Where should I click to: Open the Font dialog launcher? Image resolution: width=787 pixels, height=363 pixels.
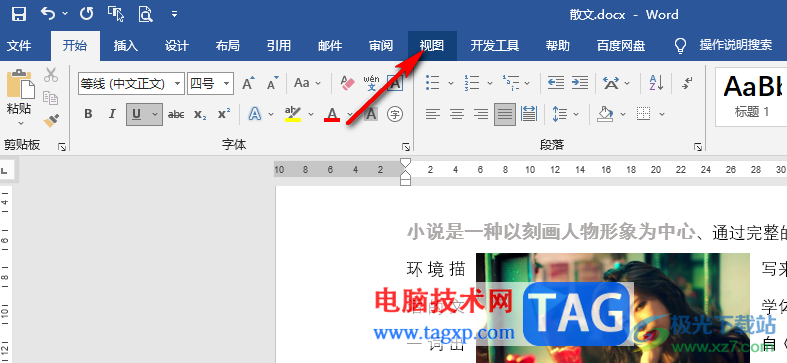coord(406,147)
